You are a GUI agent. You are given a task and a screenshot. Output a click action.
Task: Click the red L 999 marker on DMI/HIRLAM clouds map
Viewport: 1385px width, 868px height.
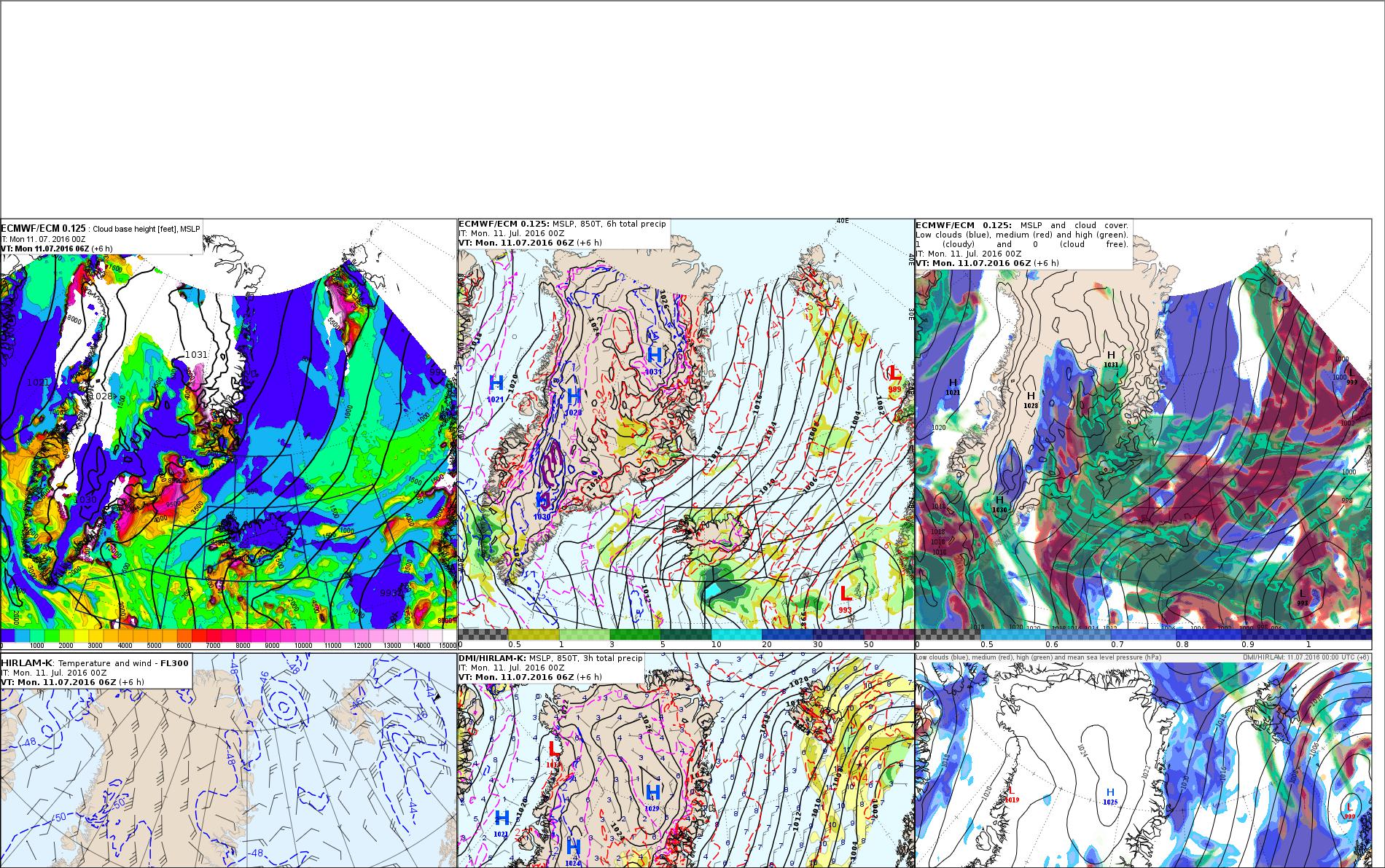(x=1349, y=810)
